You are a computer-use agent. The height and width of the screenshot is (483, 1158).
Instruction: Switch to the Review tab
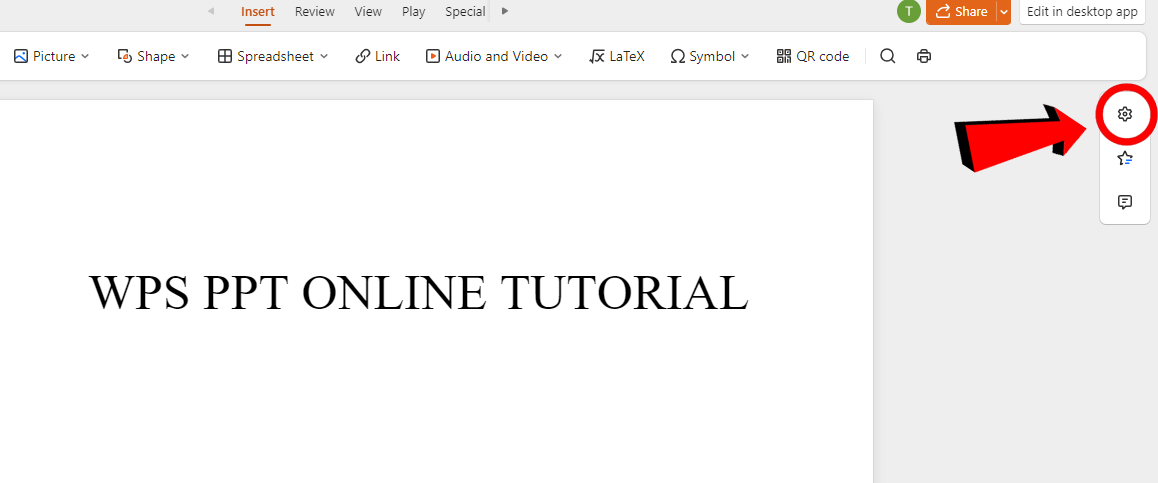[x=315, y=12]
